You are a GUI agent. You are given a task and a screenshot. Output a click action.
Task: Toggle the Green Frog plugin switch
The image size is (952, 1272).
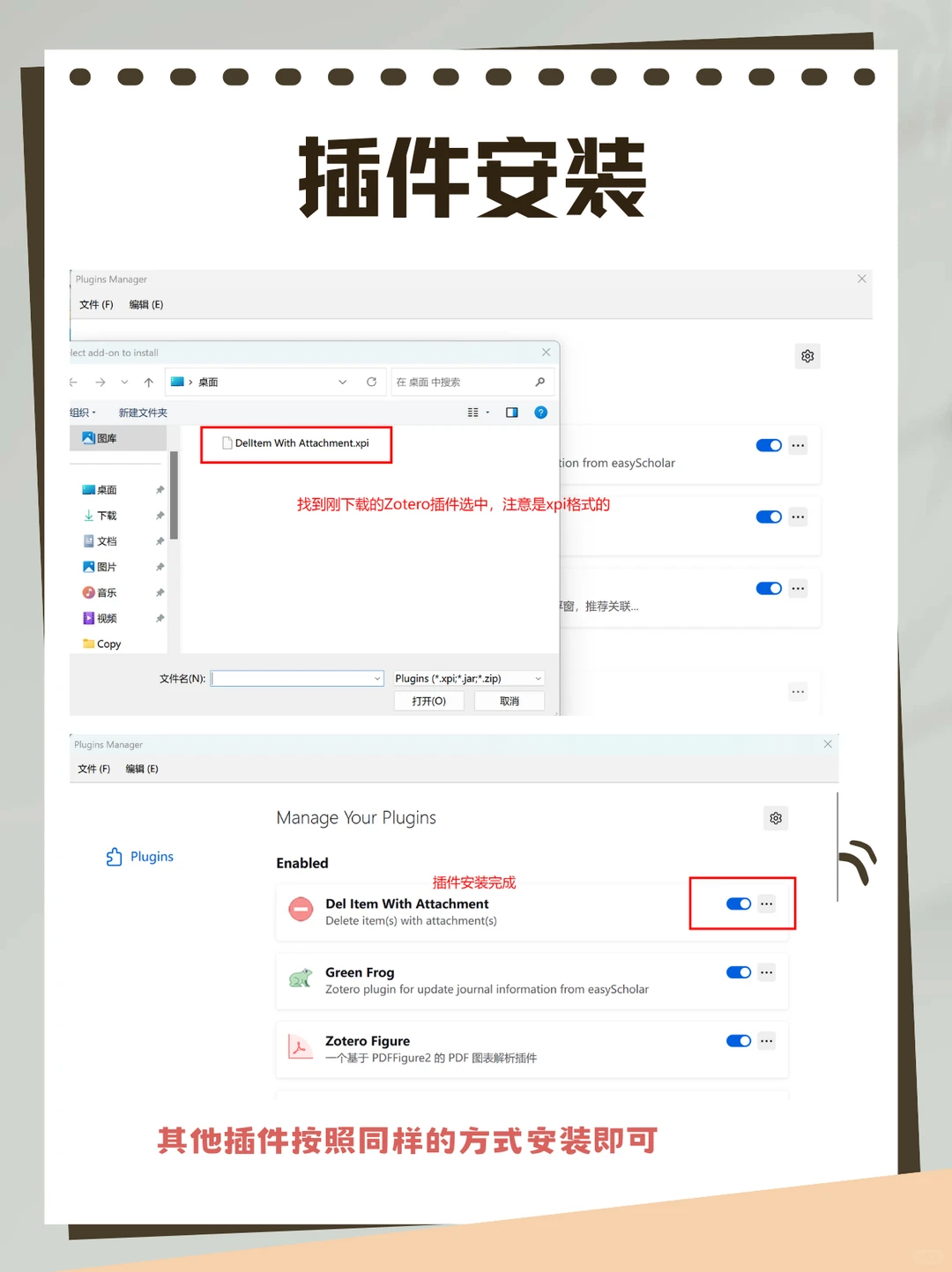(738, 972)
